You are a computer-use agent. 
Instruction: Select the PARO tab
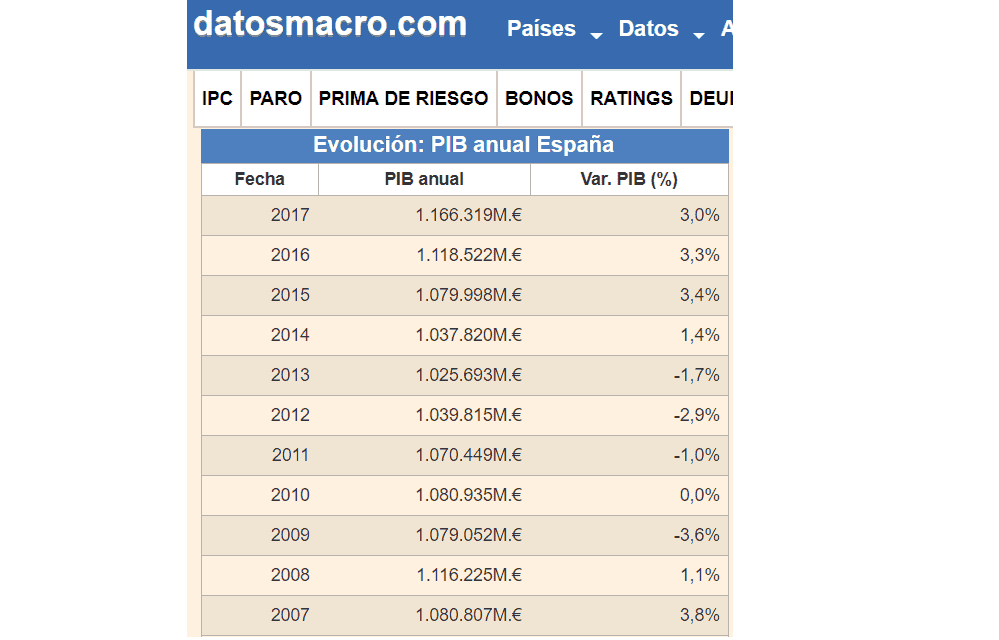point(276,98)
